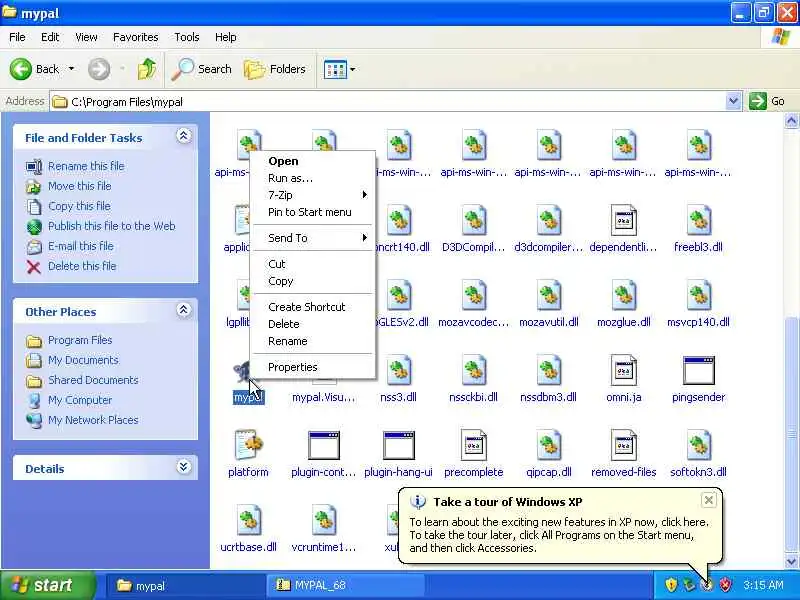Select the dependentli... file icon
Viewport: 800px width, 600px height.
click(623, 221)
